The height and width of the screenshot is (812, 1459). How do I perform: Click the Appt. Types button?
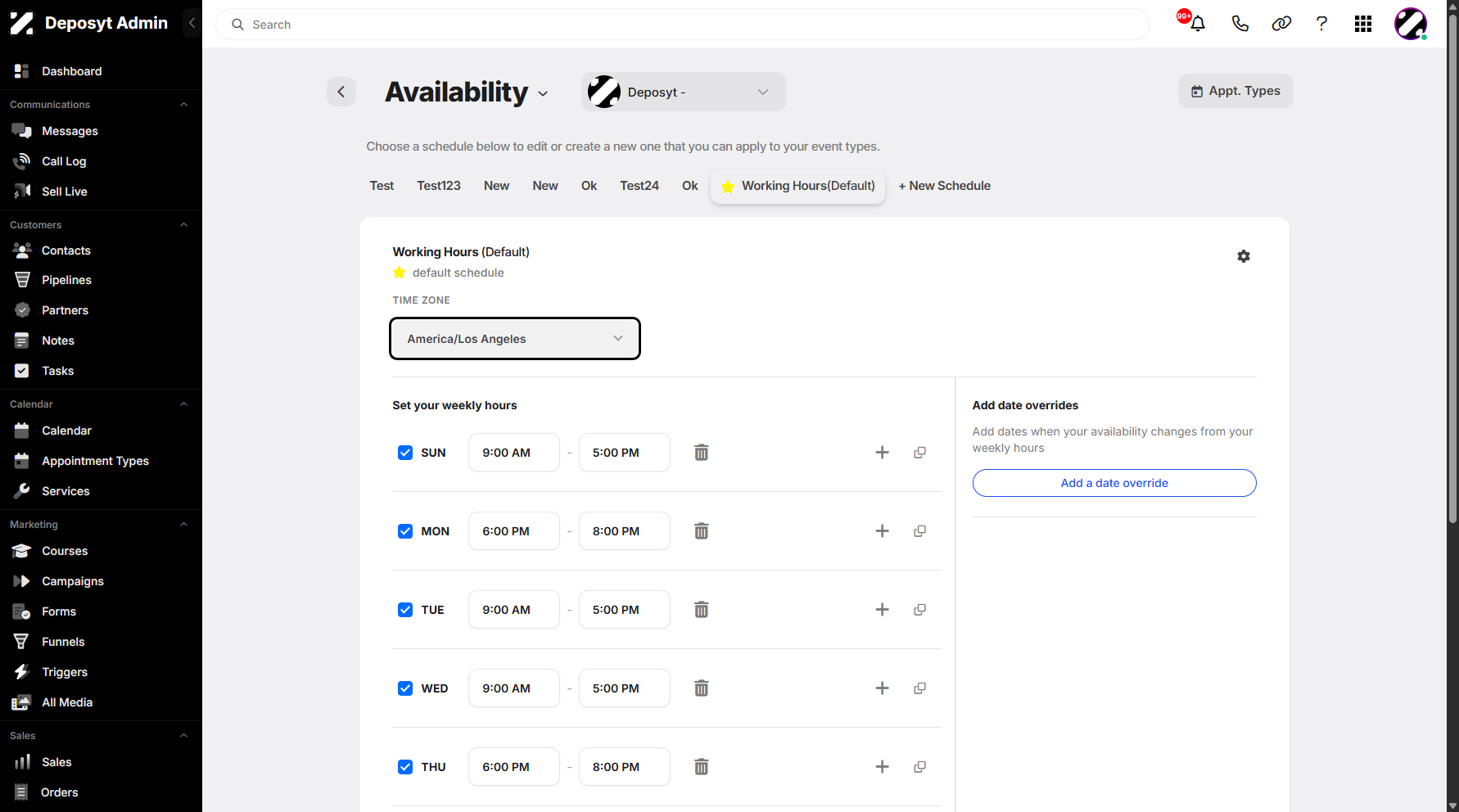[1235, 91]
